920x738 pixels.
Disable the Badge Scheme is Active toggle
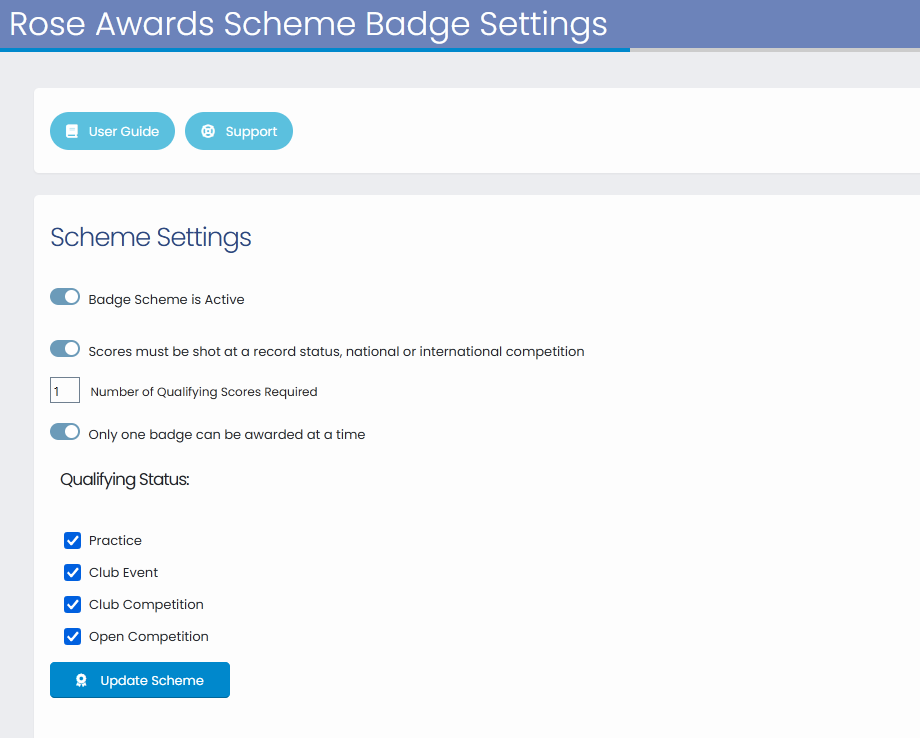coord(65,297)
